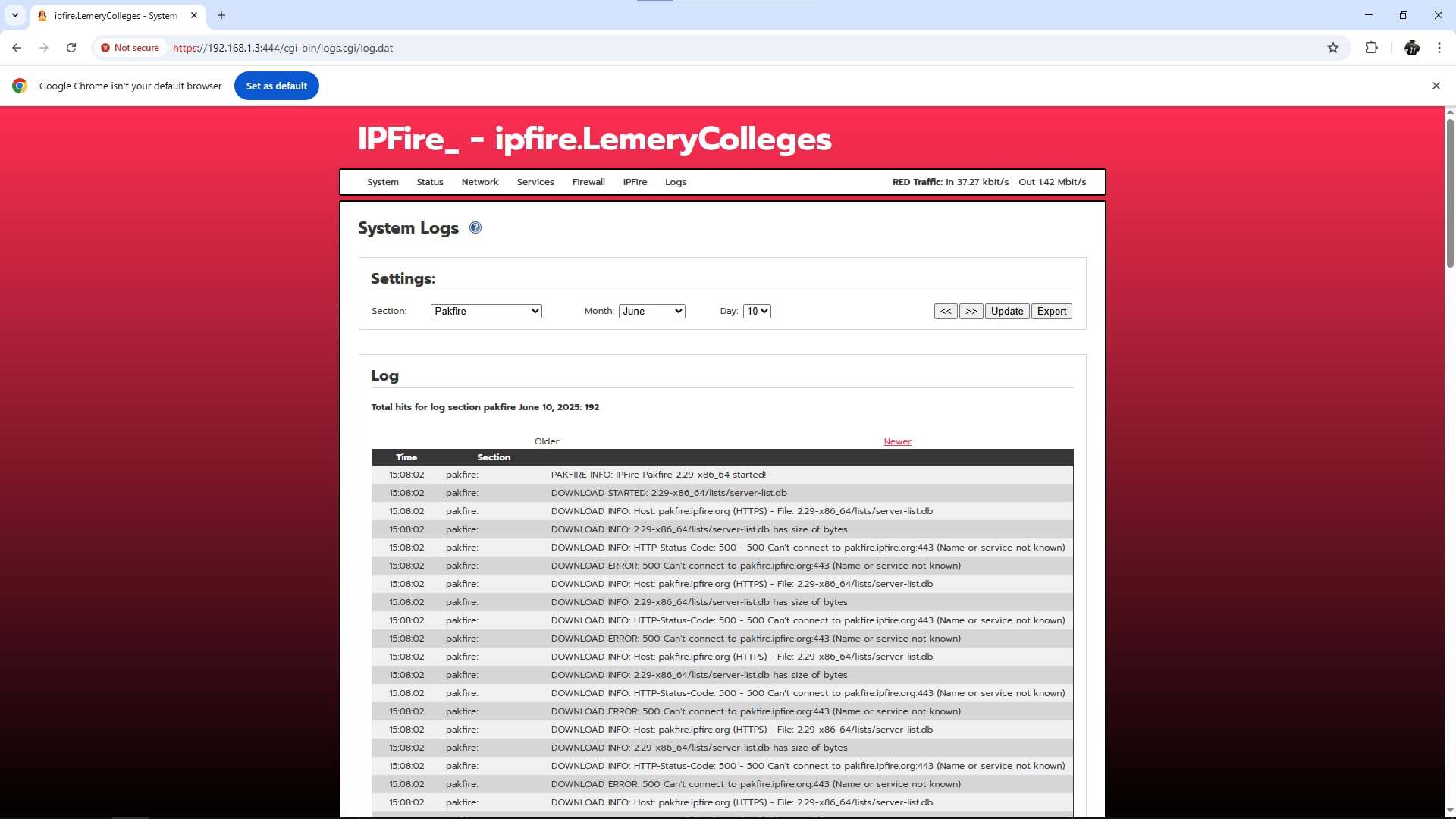This screenshot has height=819, width=1456.
Task: Open the Extensions puzzle icon
Action: coord(1371,48)
